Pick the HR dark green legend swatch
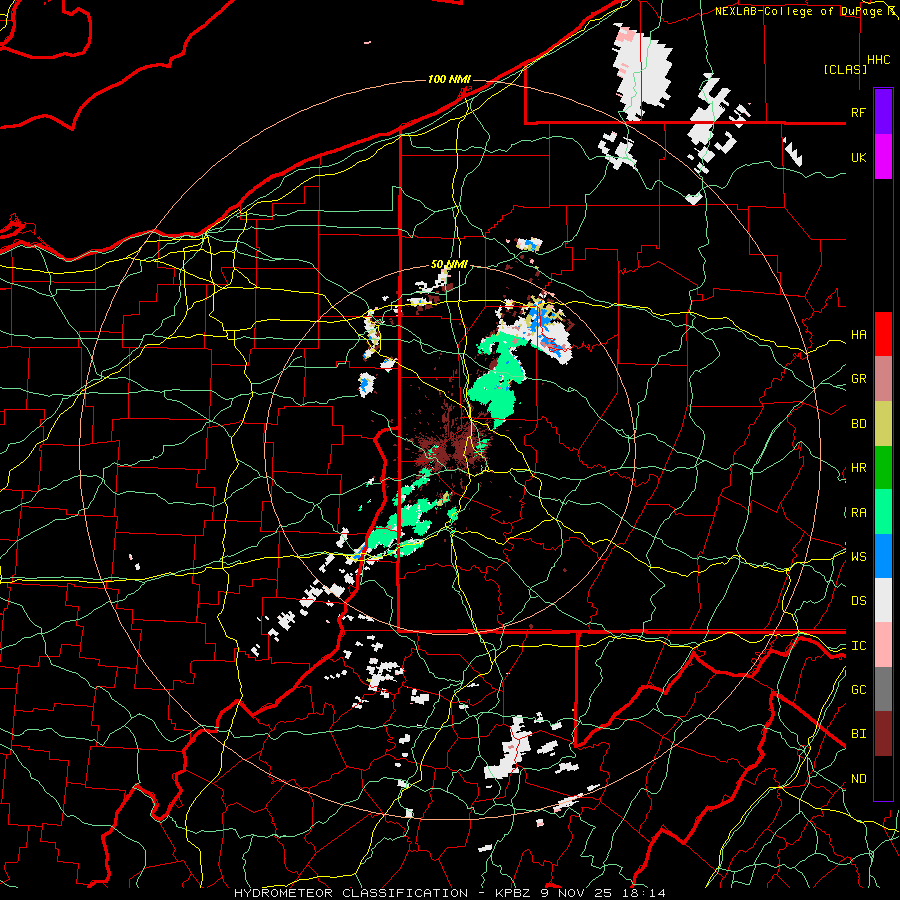 click(x=883, y=468)
